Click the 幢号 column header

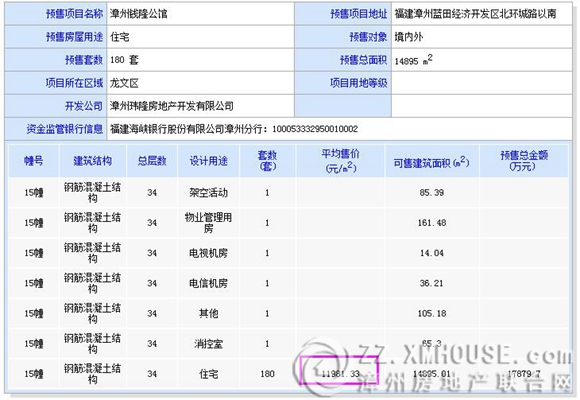(x=34, y=161)
